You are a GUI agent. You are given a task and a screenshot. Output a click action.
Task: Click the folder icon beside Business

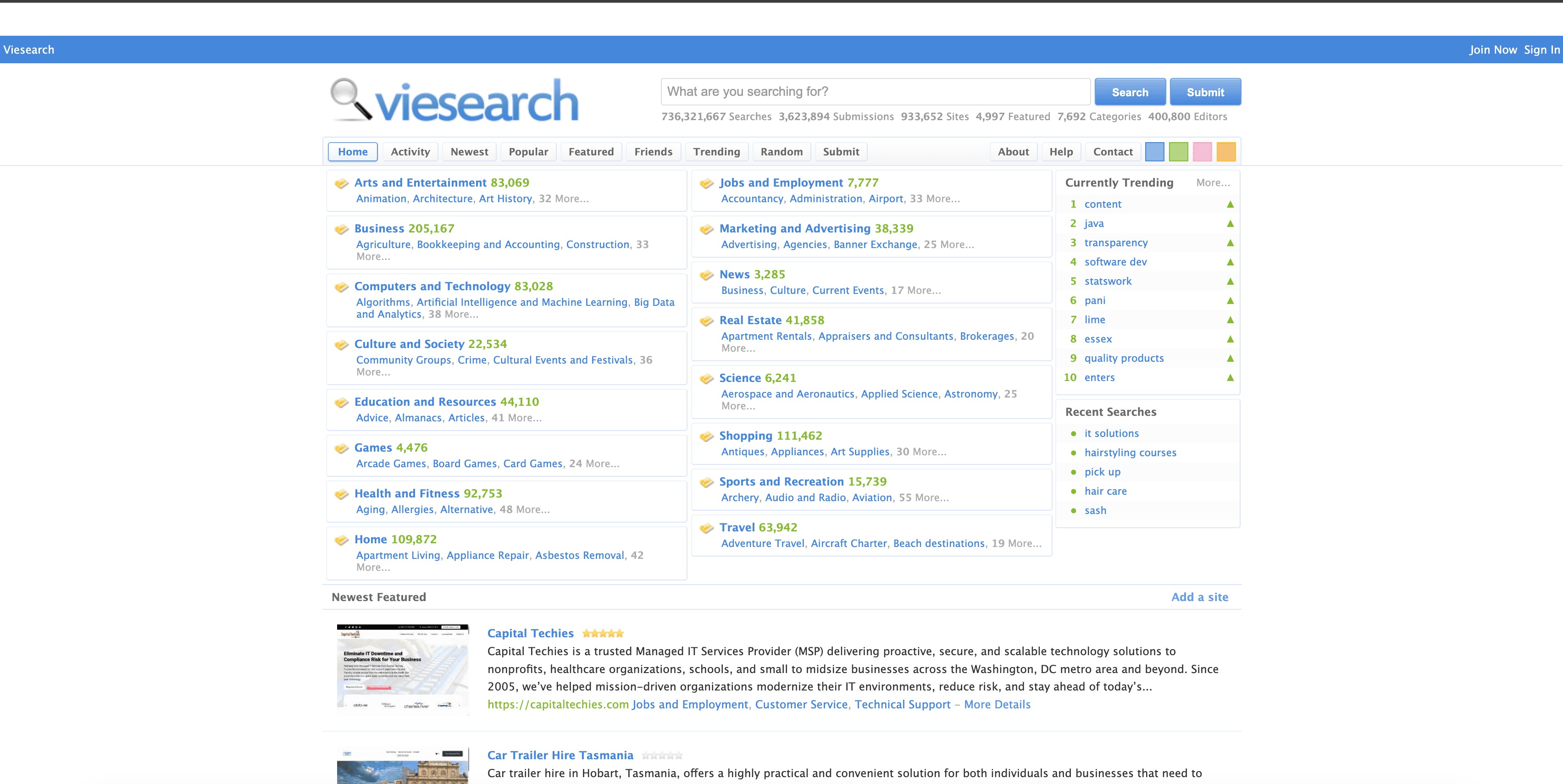(342, 229)
